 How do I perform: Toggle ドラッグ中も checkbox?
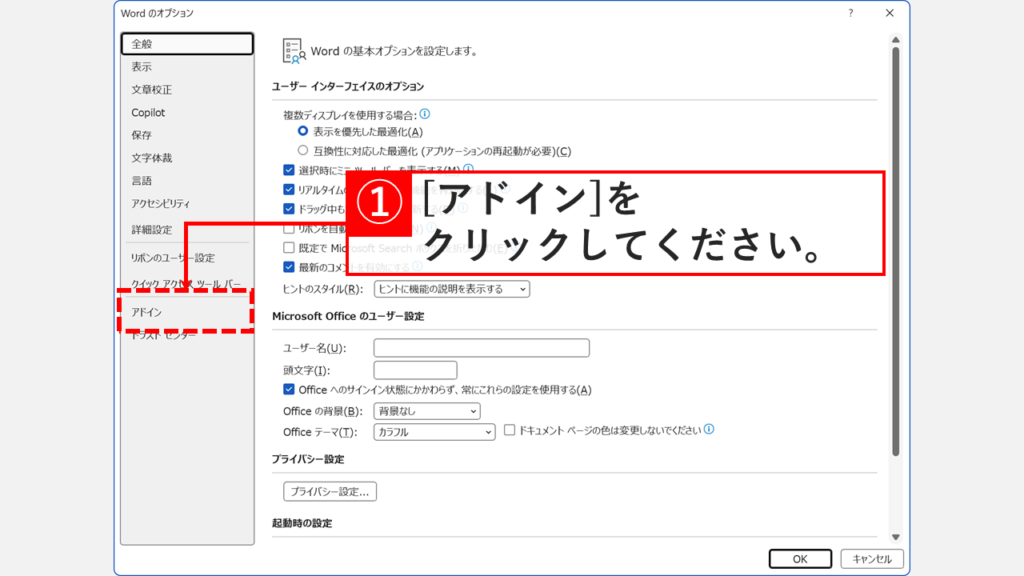(289, 209)
